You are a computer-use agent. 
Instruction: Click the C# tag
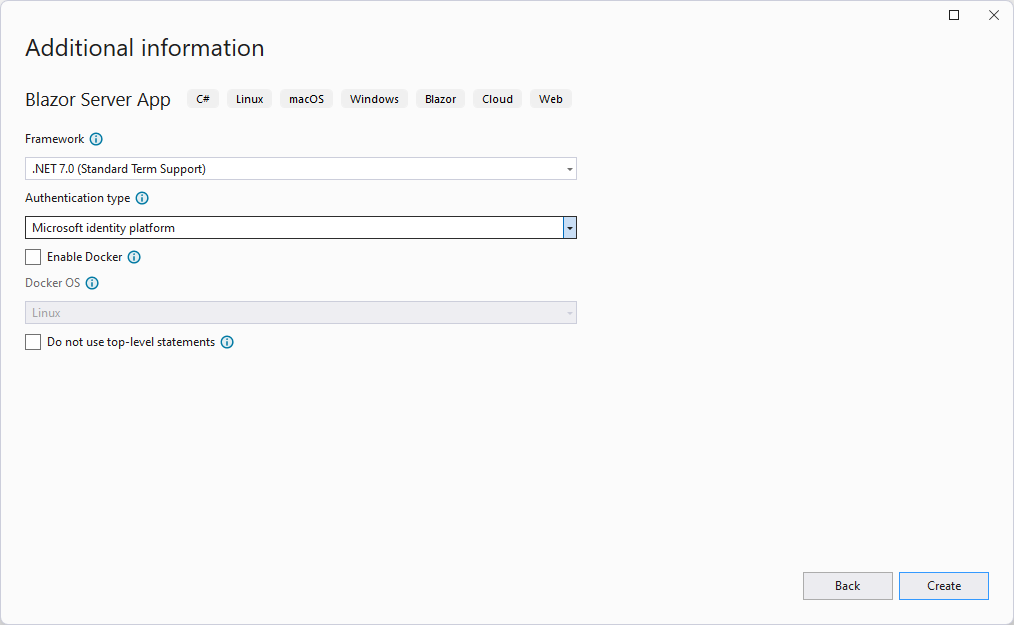[203, 99]
